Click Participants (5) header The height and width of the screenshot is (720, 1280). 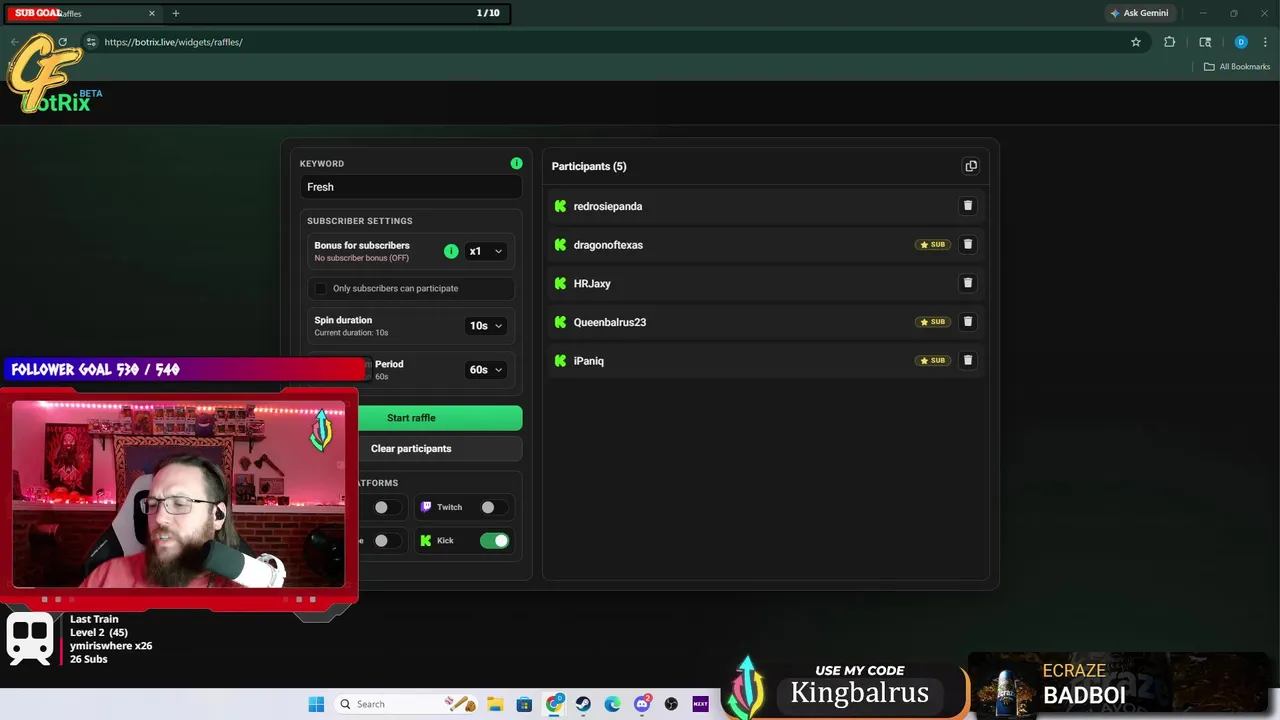coord(589,166)
